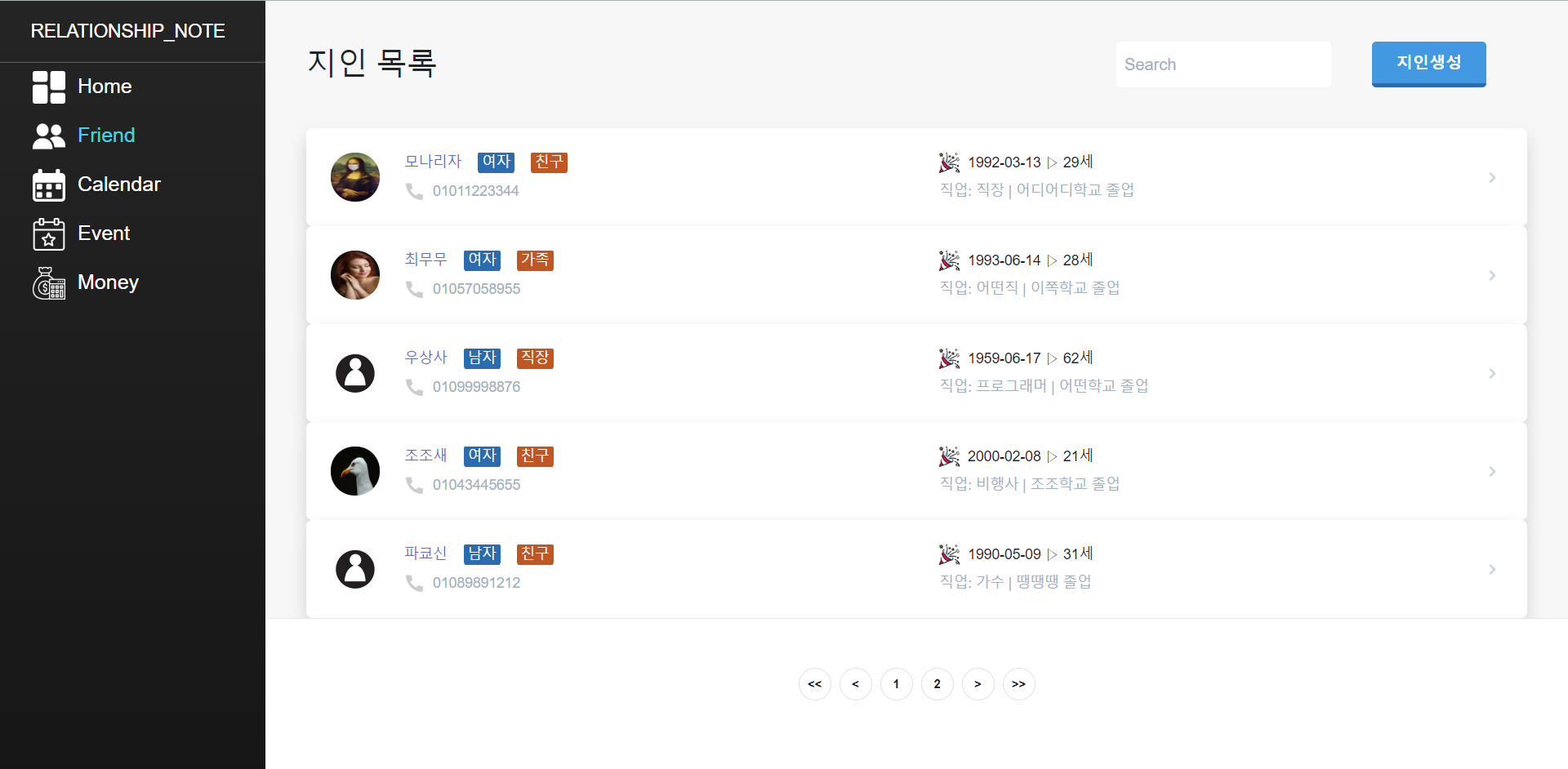
Task: Expand 우상사's card via its arrow
Action: point(1493,373)
